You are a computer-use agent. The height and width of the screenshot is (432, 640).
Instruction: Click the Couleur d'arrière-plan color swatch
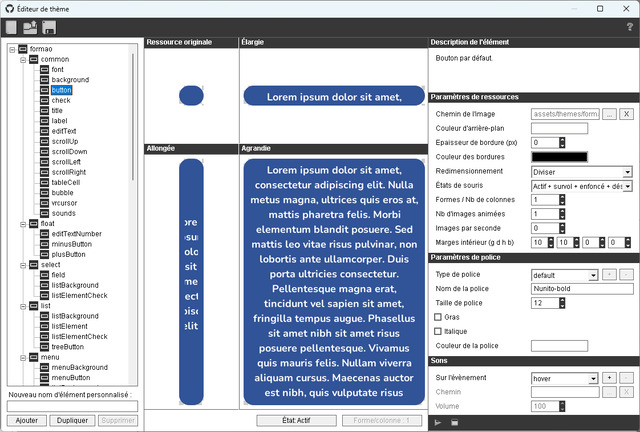point(559,128)
